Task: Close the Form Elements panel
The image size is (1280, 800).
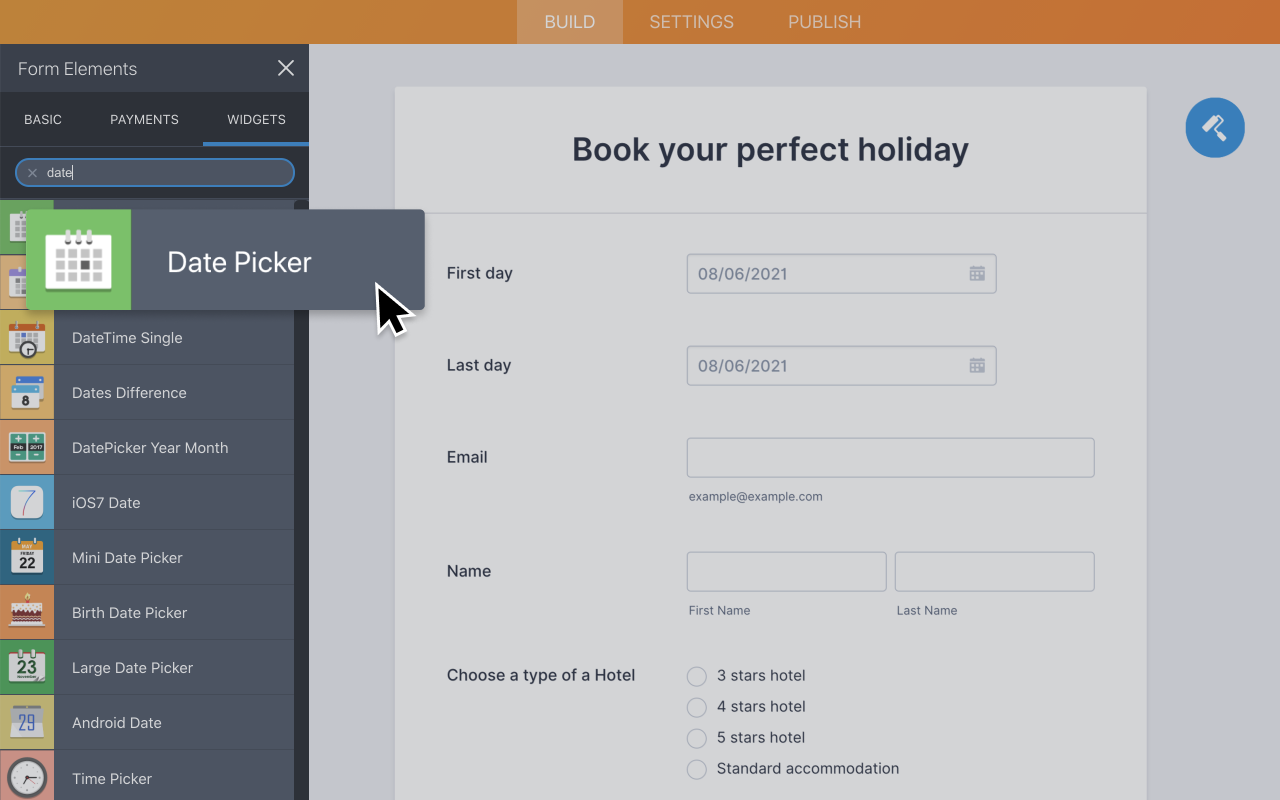Action: pyautogui.click(x=285, y=68)
